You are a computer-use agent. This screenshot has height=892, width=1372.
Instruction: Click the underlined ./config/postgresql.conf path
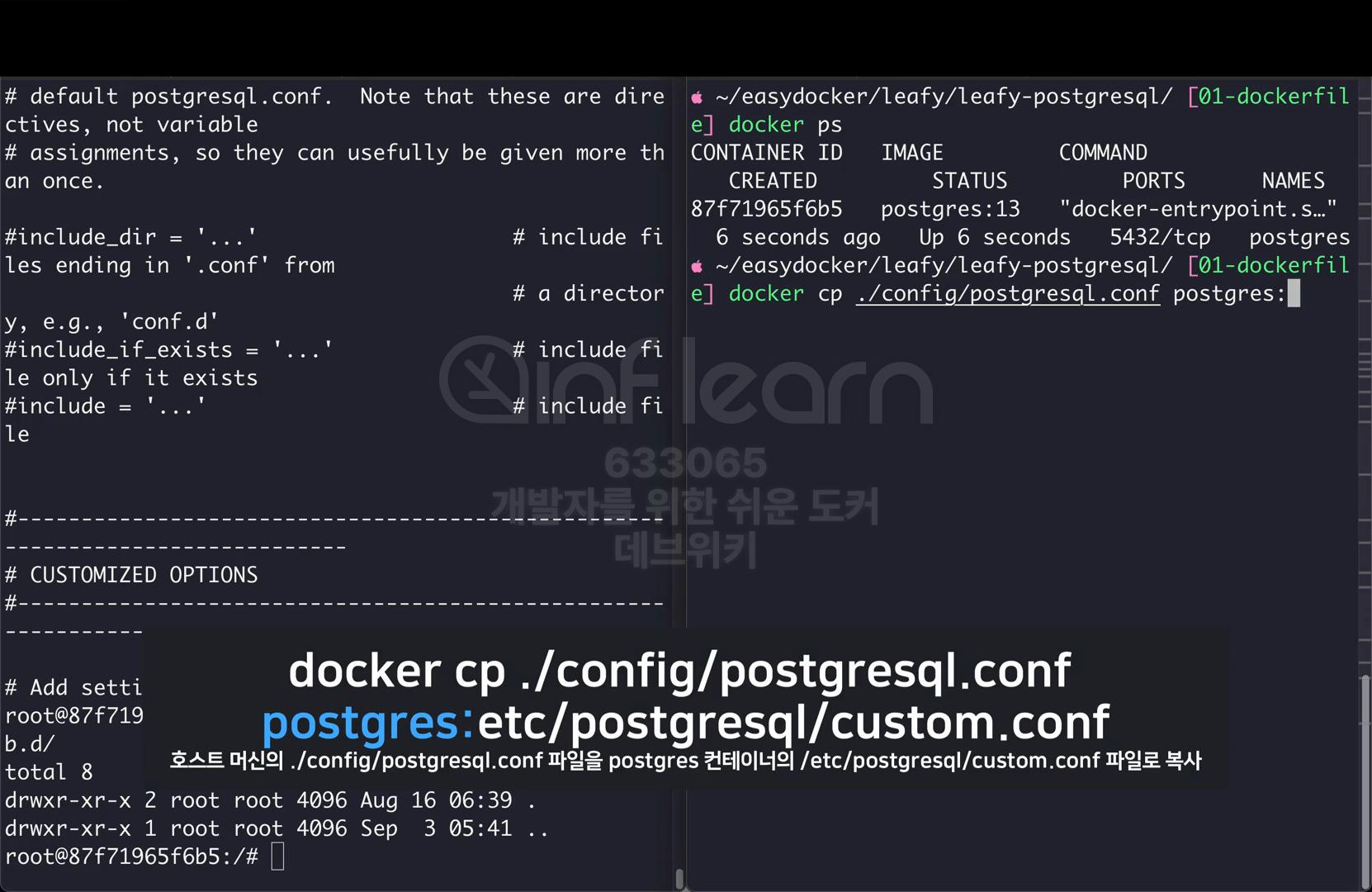point(1008,294)
